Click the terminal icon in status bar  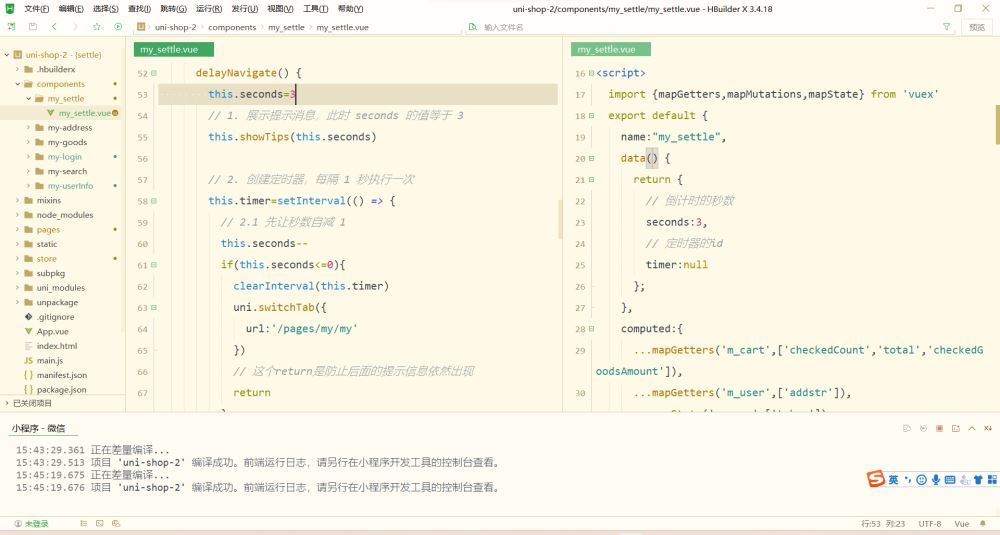click(x=99, y=524)
